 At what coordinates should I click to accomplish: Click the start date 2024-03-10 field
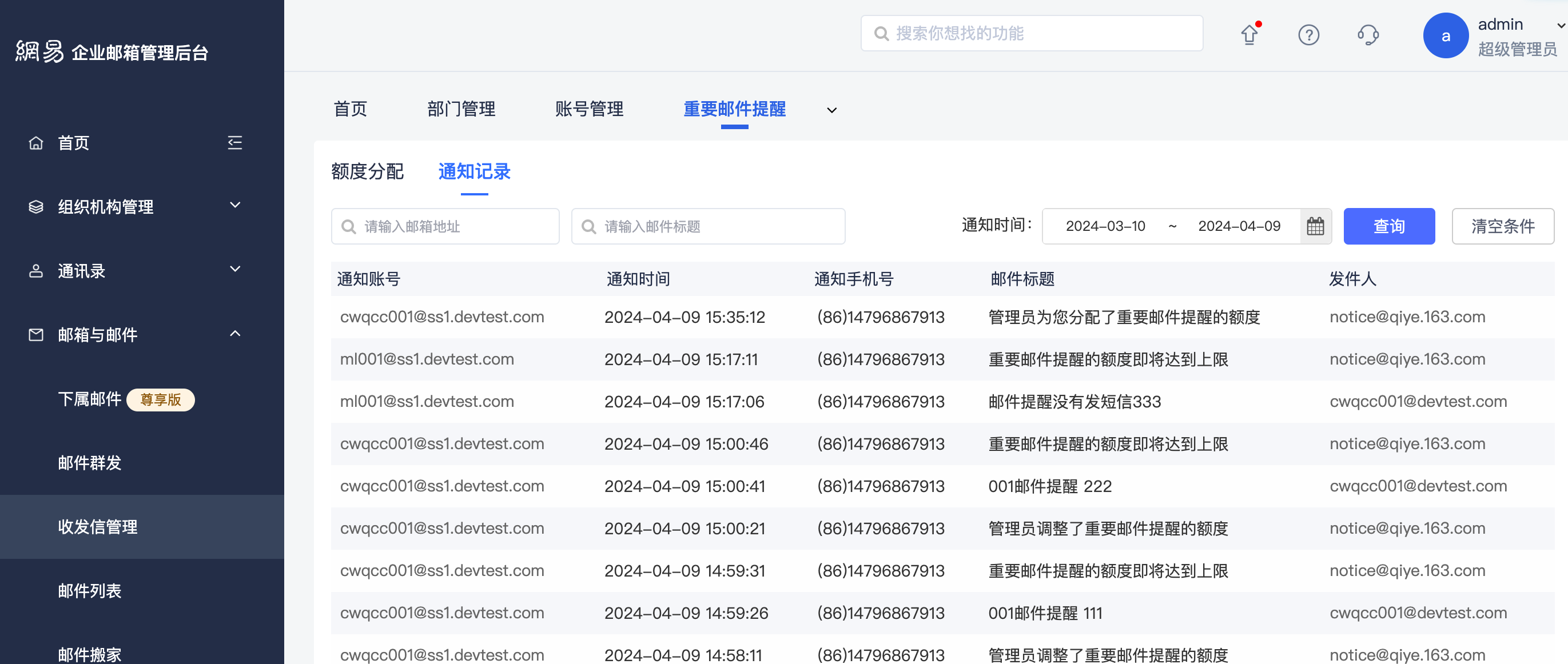point(1105,226)
